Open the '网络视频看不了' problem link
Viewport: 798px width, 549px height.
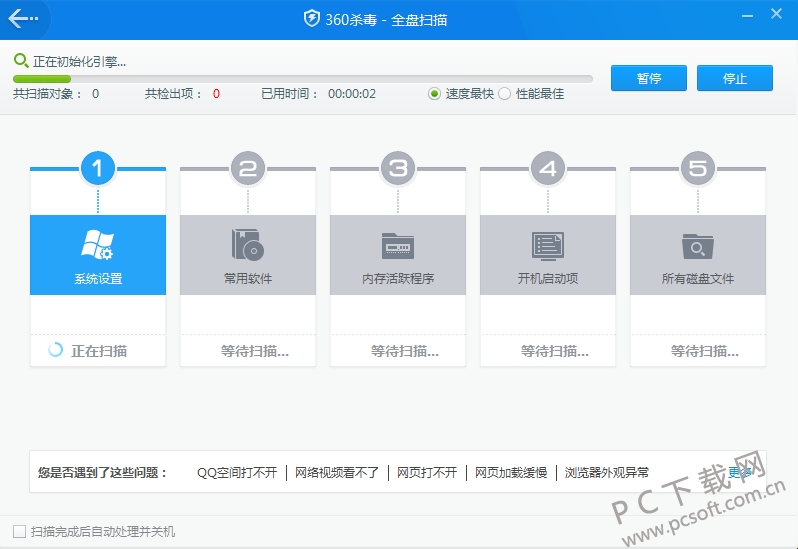point(337,472)
